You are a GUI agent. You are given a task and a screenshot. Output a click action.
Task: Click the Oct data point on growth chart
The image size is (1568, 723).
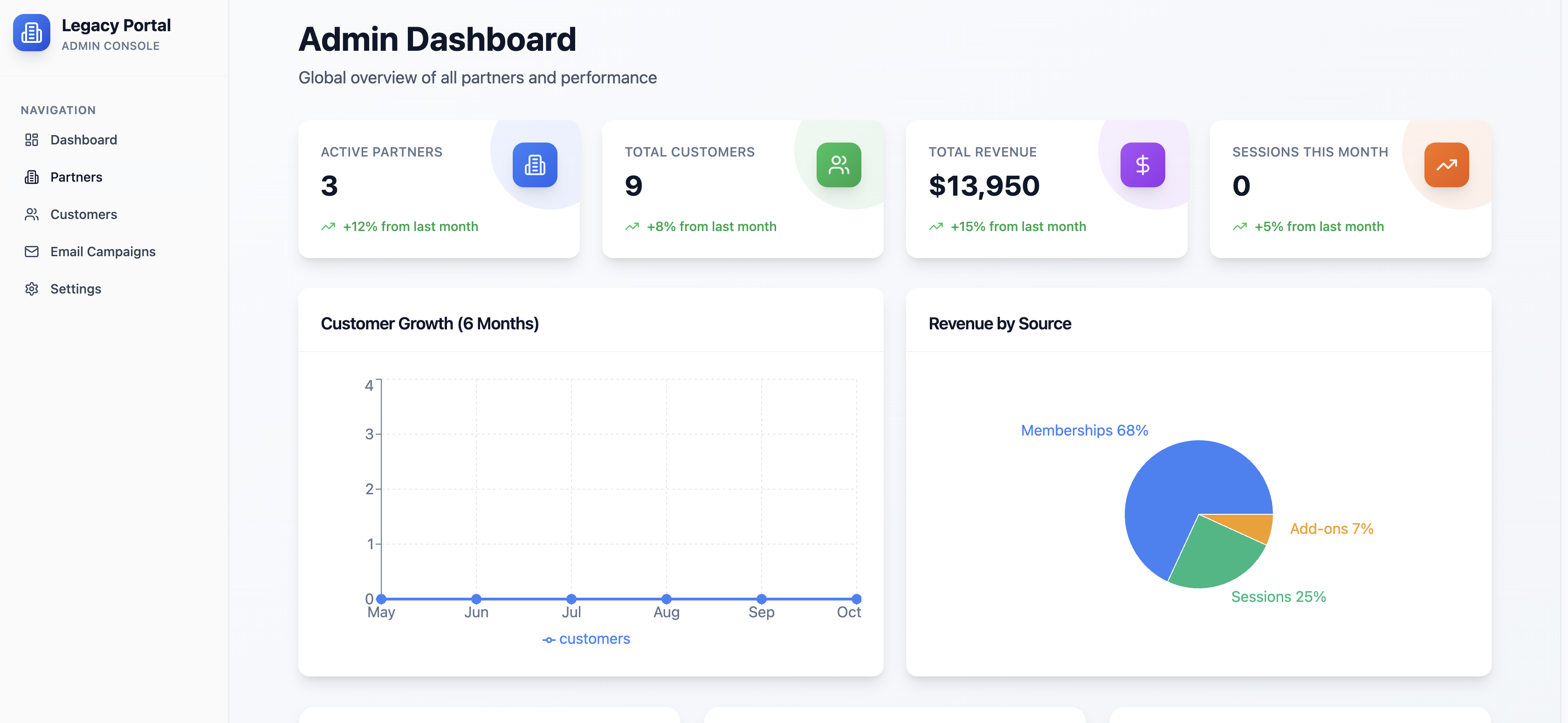point(856,599)
